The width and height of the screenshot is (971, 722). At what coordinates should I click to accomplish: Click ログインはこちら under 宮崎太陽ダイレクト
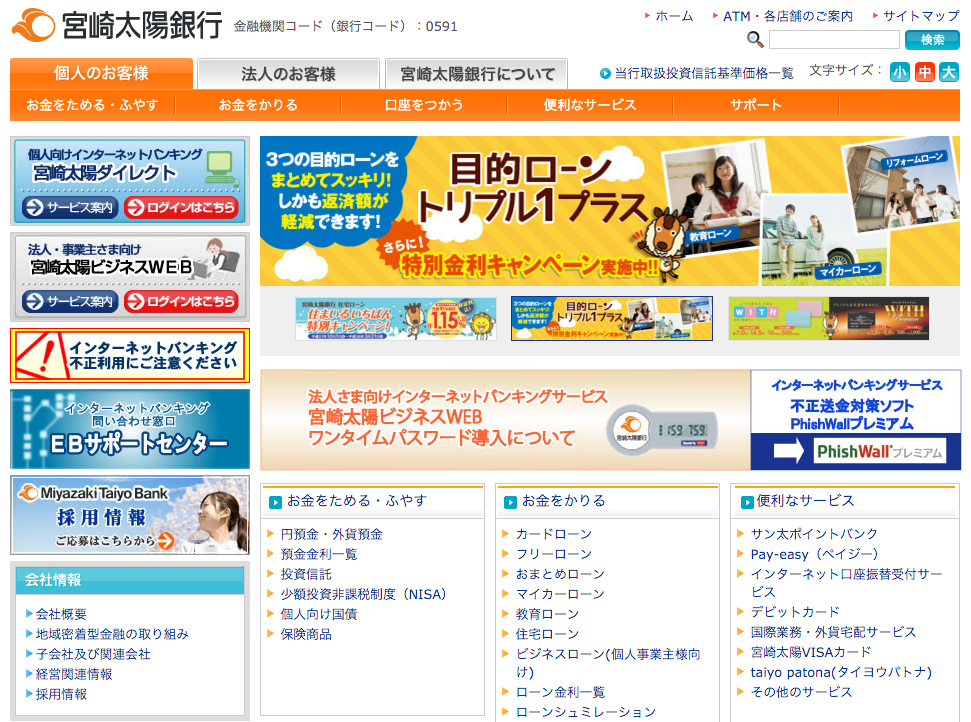181,207
